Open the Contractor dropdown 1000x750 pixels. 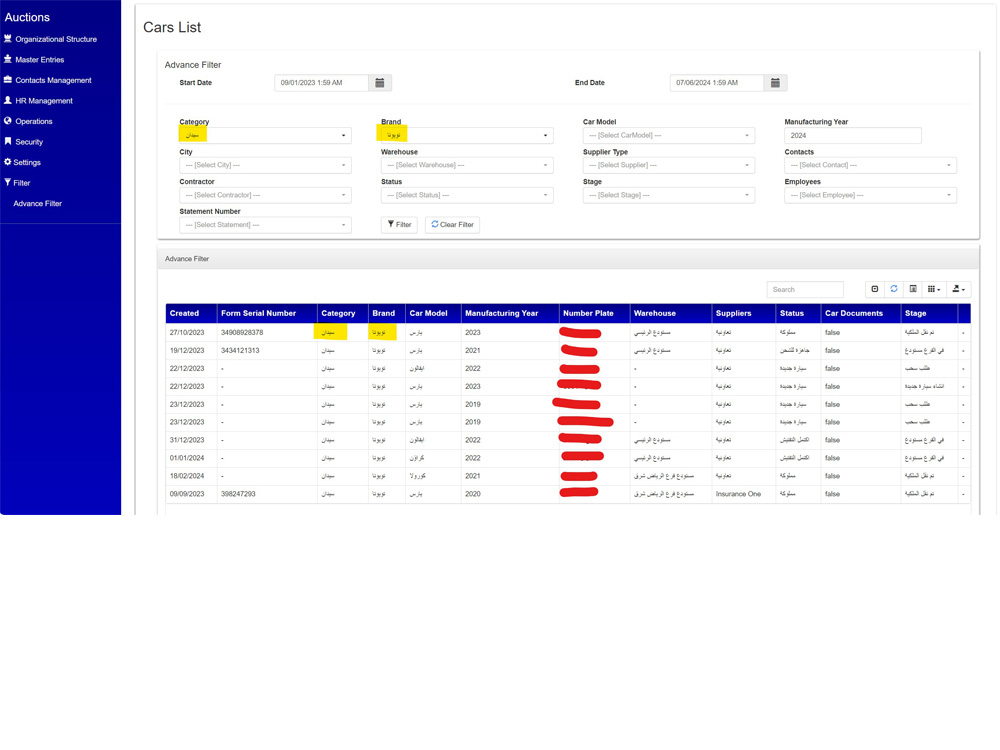265,195
